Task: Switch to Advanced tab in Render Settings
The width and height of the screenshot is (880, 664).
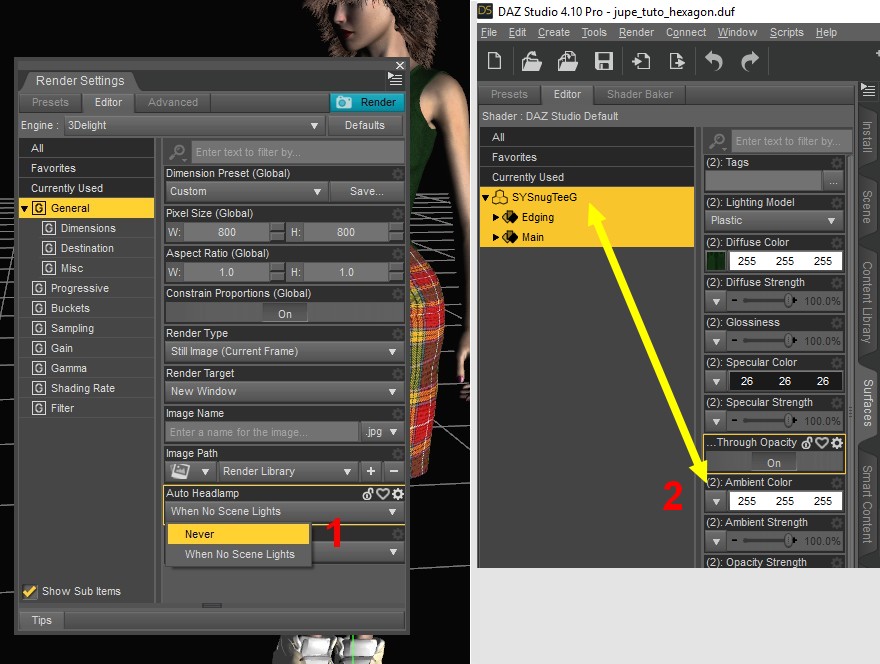Action: [173, 102]
